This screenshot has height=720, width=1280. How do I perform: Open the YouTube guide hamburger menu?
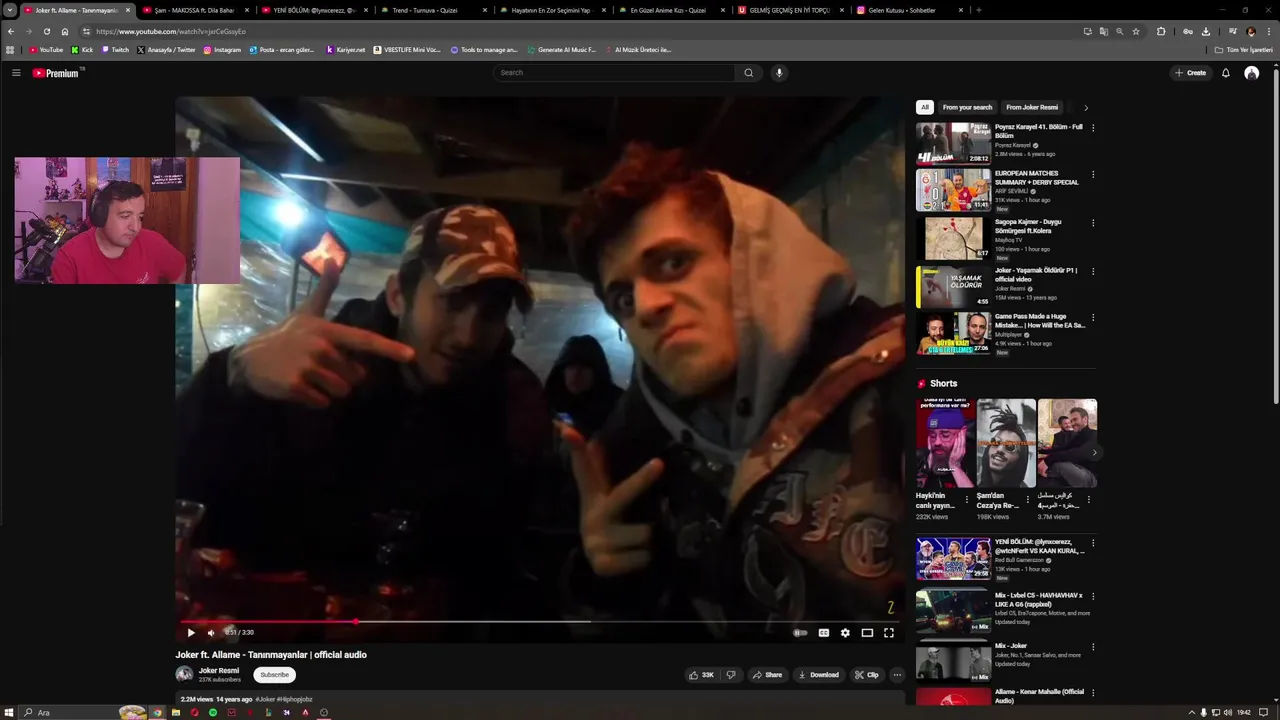point(16,73)
